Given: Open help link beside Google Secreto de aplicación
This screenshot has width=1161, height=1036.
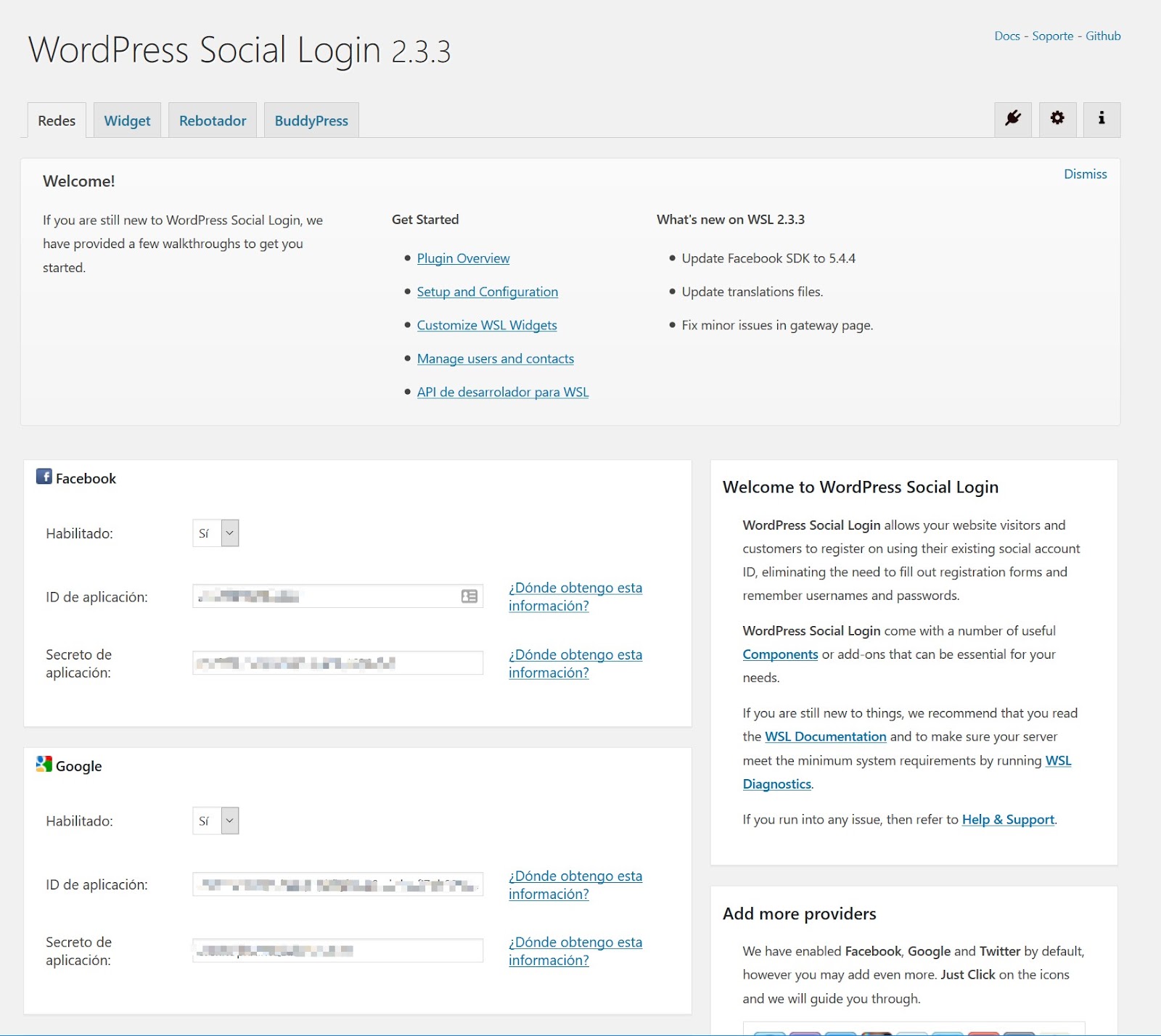Looking at the screenshot, I should 575,950.
